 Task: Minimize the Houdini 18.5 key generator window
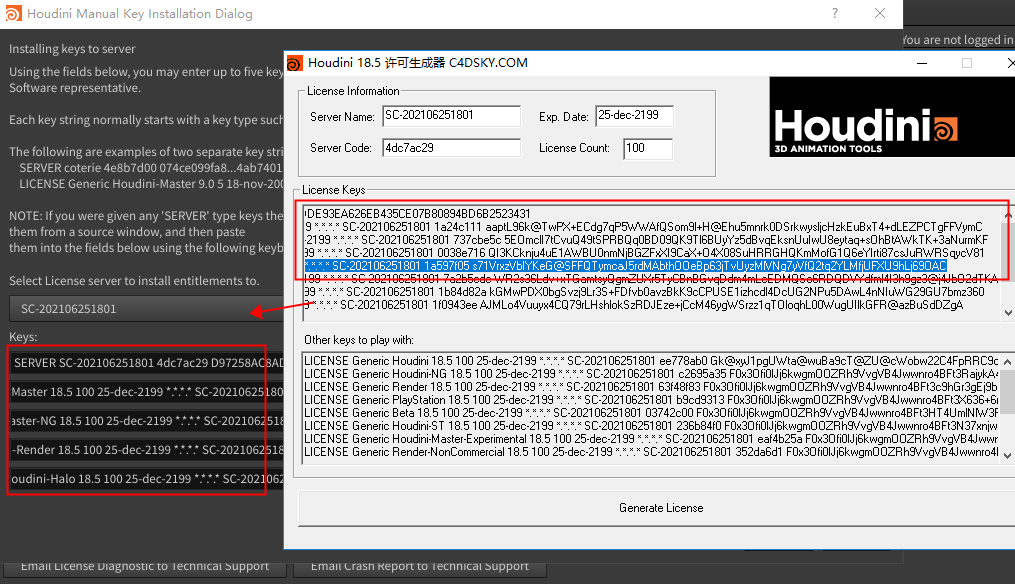922,63
